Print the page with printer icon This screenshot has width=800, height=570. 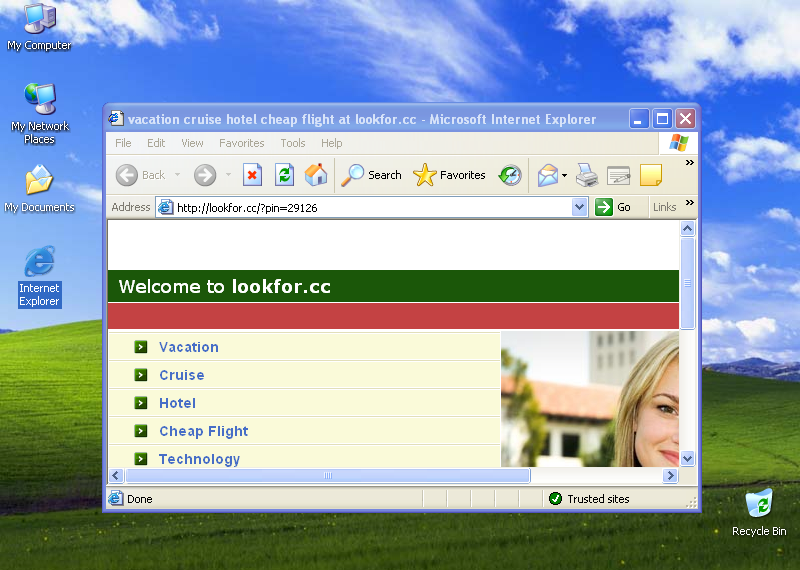(x=587, y=175)
